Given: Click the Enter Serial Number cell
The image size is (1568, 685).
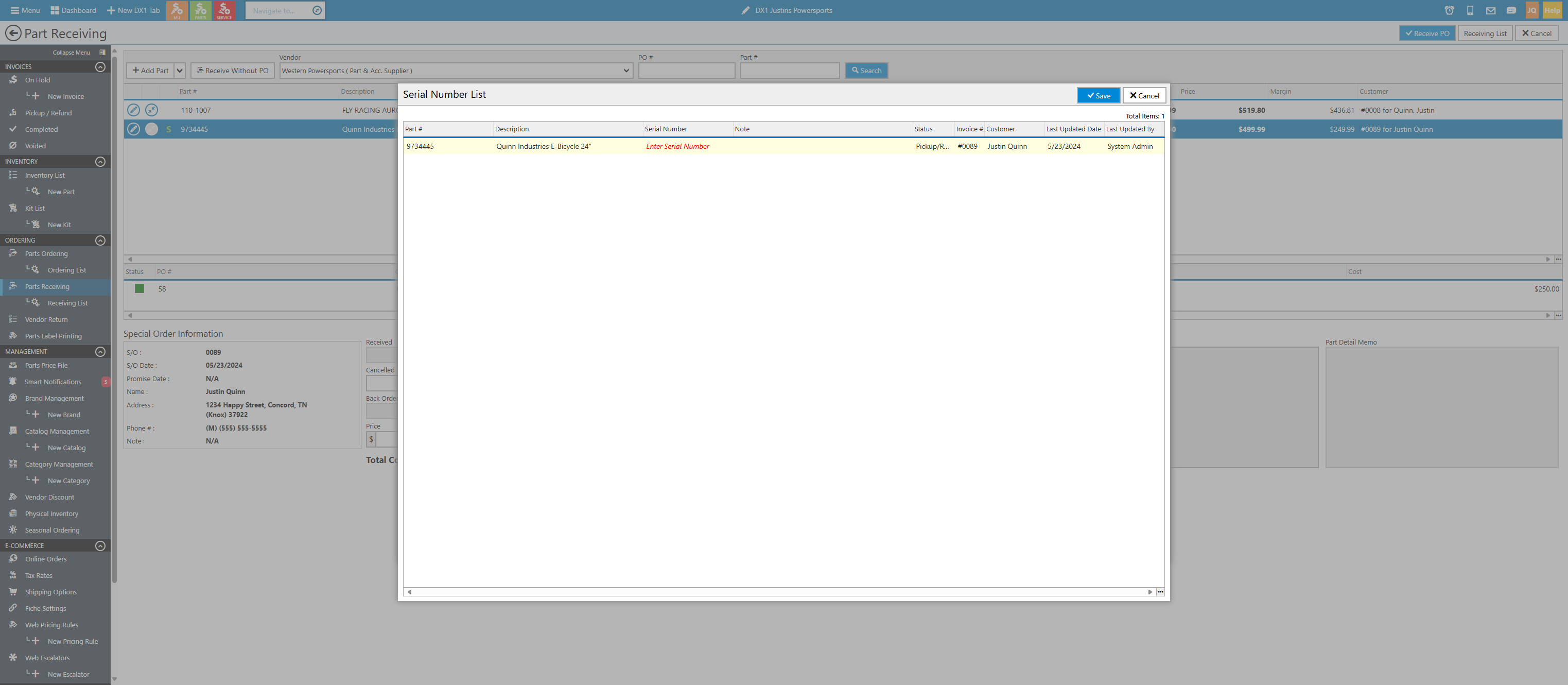Looking at the screenshot, I should coord(688,147).
